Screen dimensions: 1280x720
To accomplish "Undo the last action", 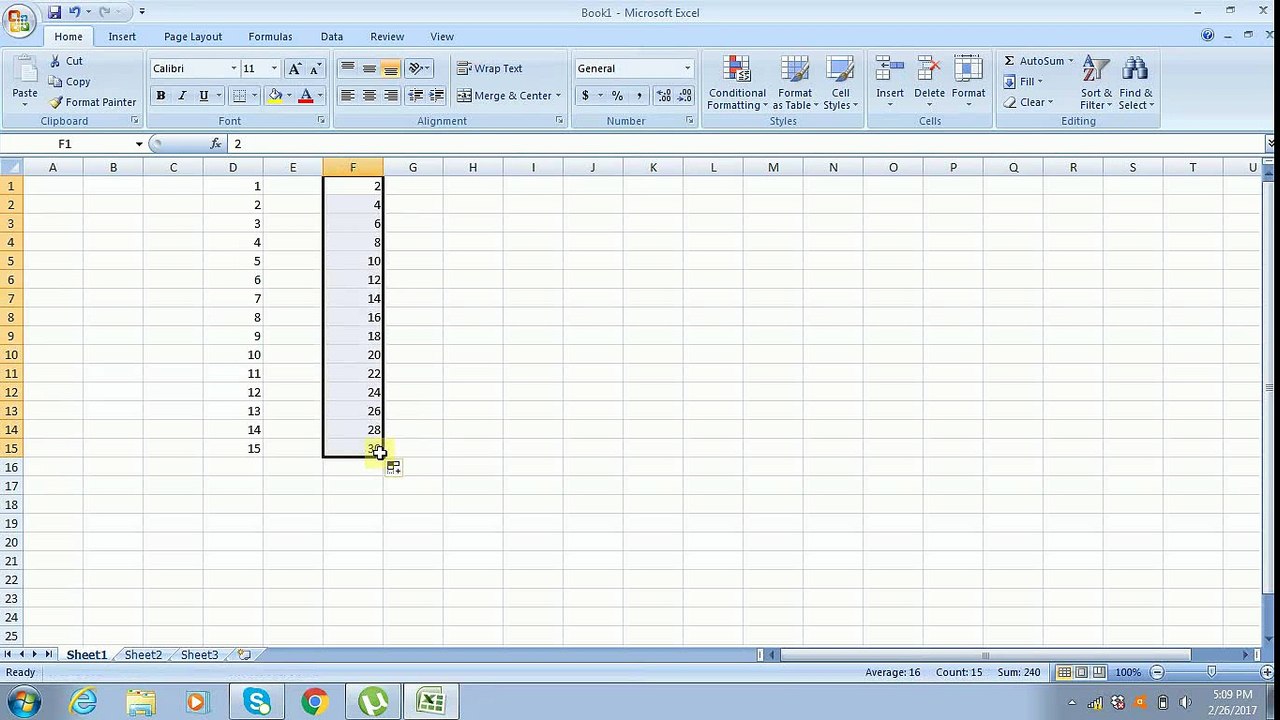I will coord(75,12).
